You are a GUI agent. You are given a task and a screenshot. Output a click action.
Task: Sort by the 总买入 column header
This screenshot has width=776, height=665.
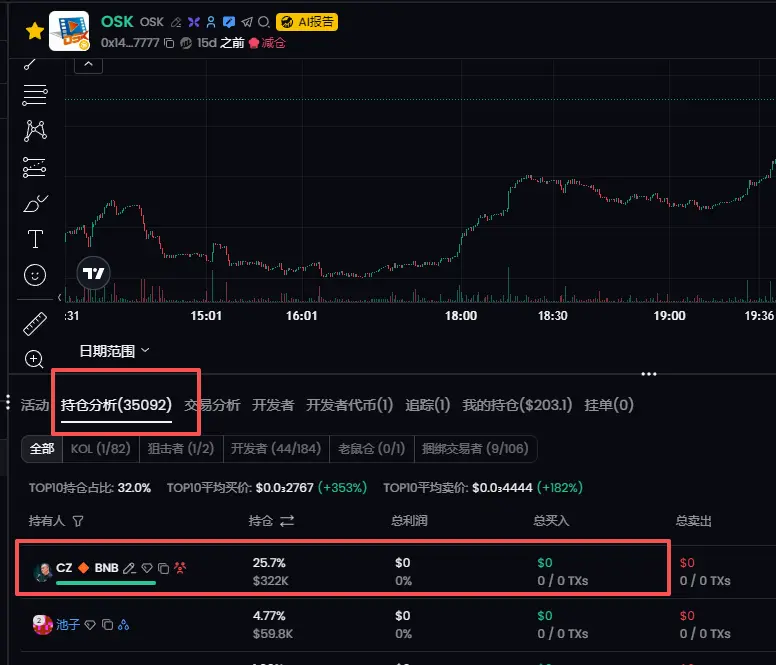point(551,521)
